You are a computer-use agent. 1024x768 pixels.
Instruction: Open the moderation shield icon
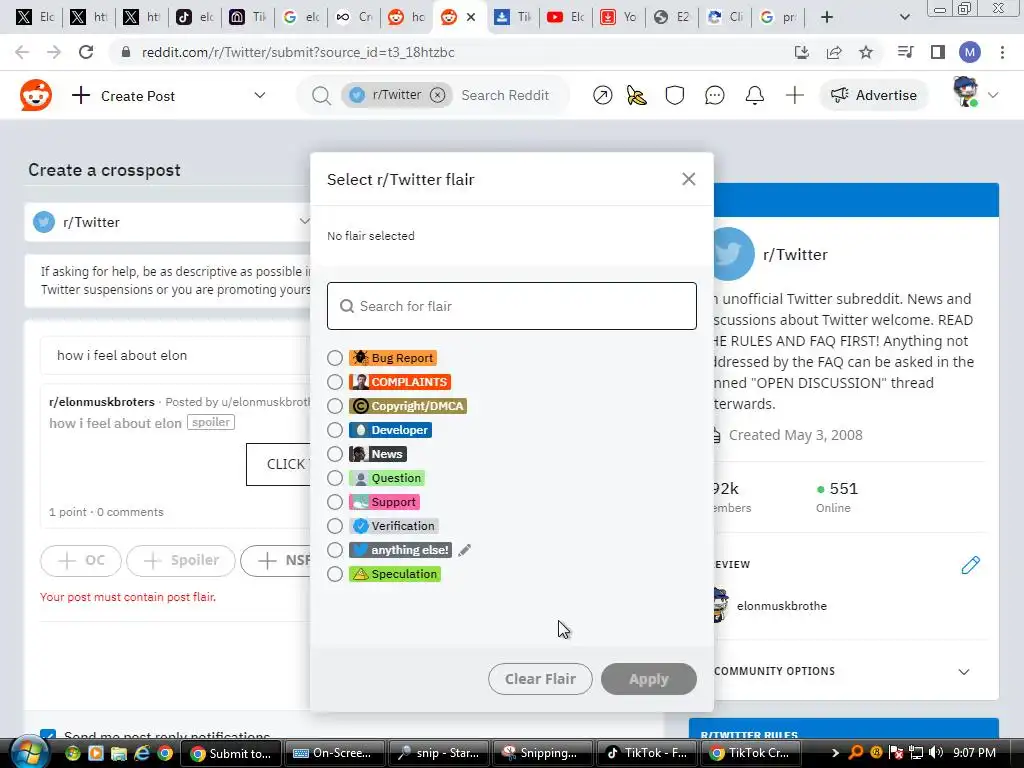(x=675, y=95)
